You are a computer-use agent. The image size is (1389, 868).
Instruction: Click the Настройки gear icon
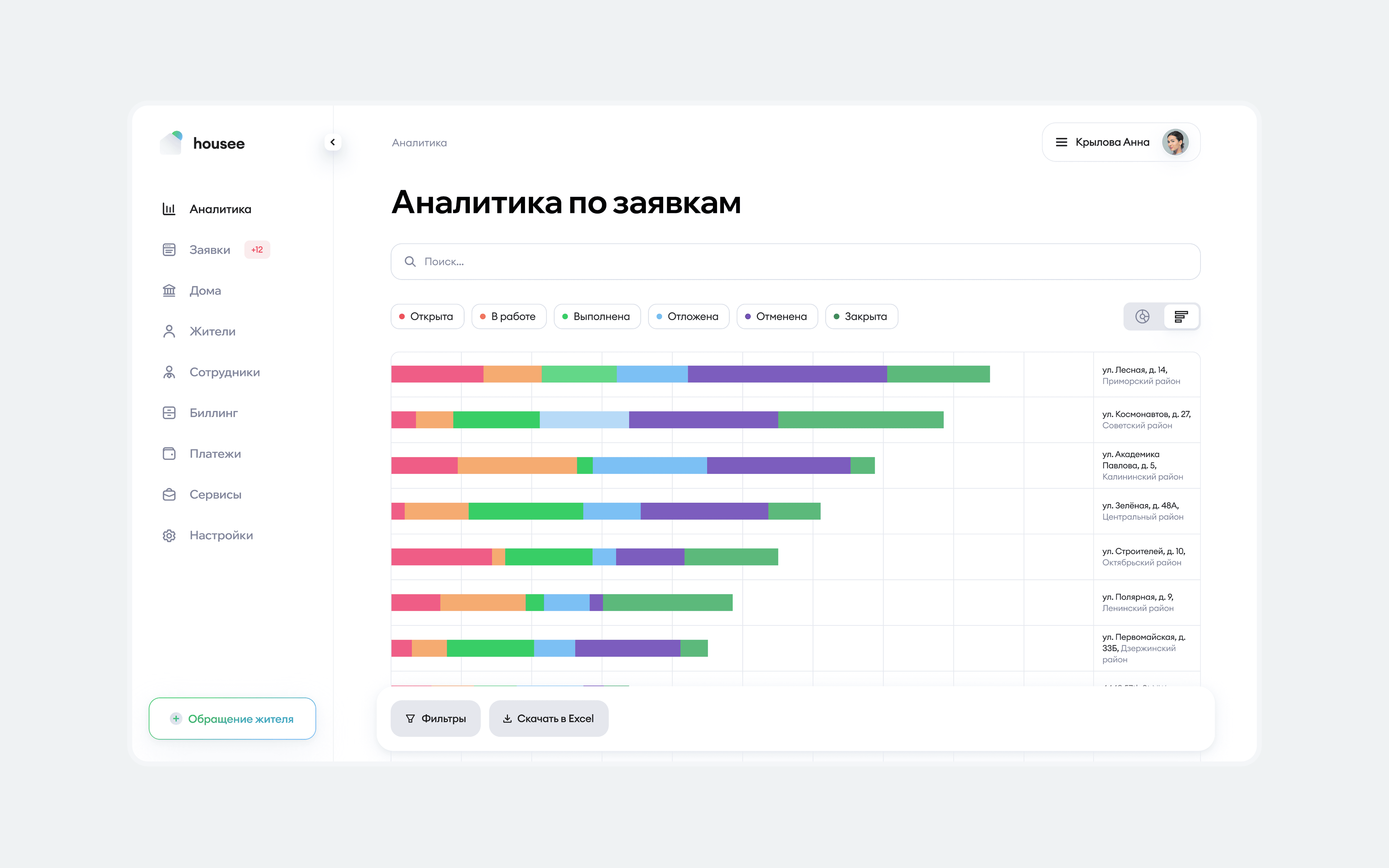click(169, 535)
